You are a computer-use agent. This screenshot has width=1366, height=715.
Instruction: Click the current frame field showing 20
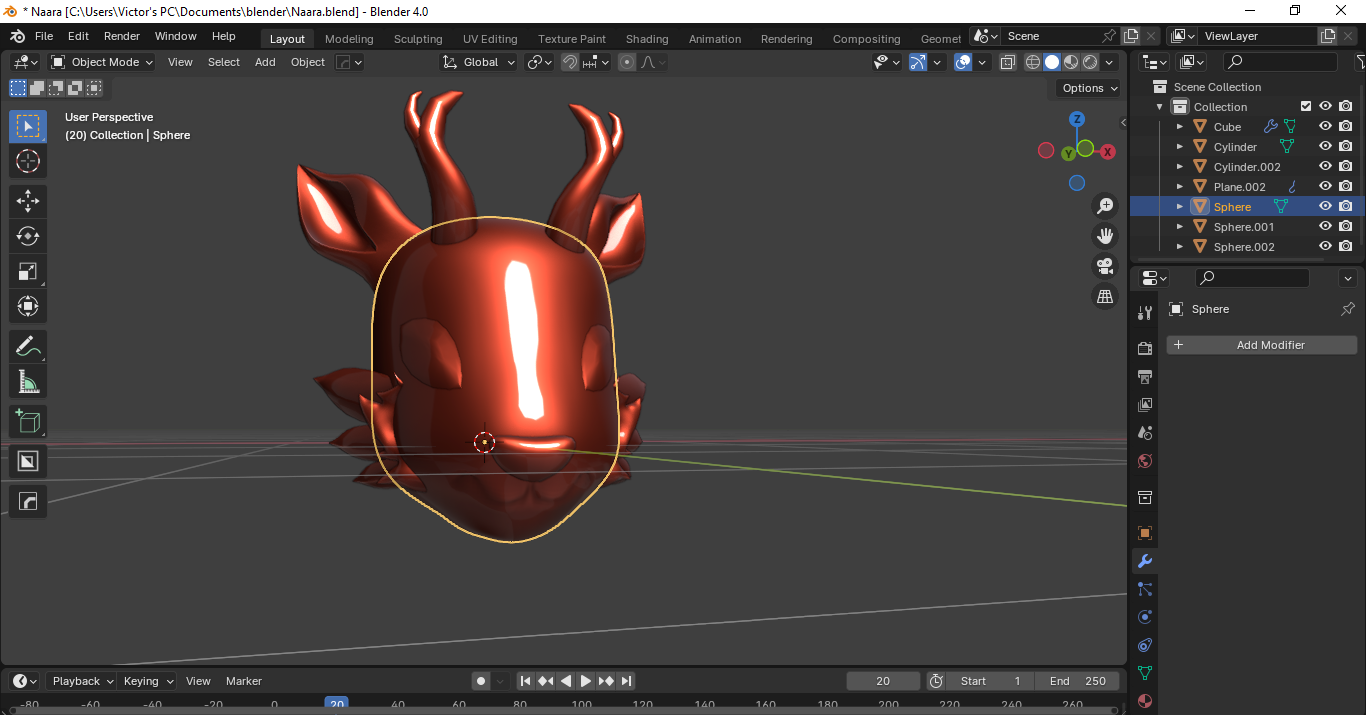[883, 681]
